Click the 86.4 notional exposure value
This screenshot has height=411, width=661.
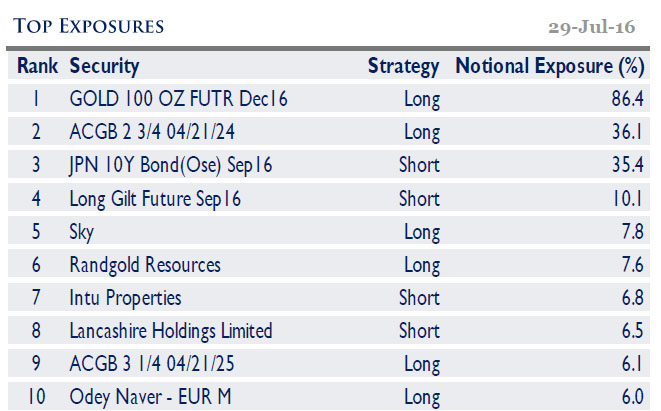pos(627,100)
